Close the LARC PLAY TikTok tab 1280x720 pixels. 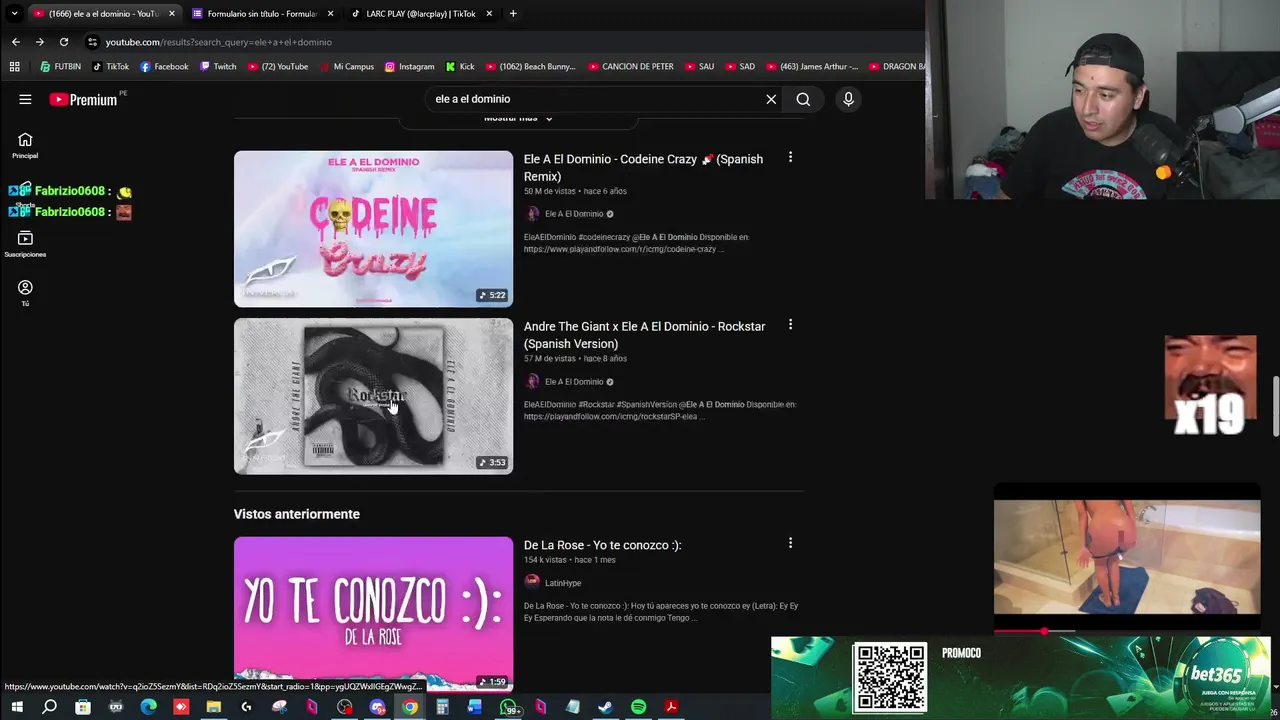(489, 14)
